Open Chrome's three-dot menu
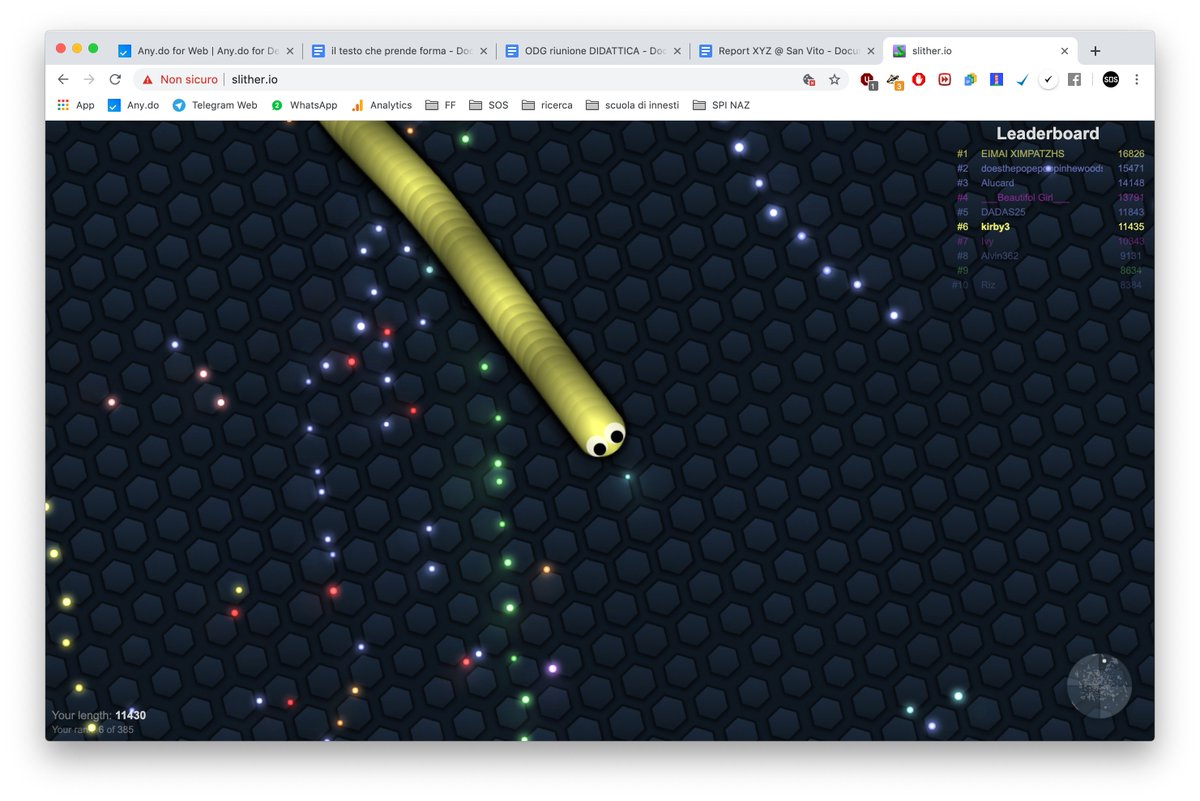This screenshot has height=801, width=1200. click(1137, 79)
